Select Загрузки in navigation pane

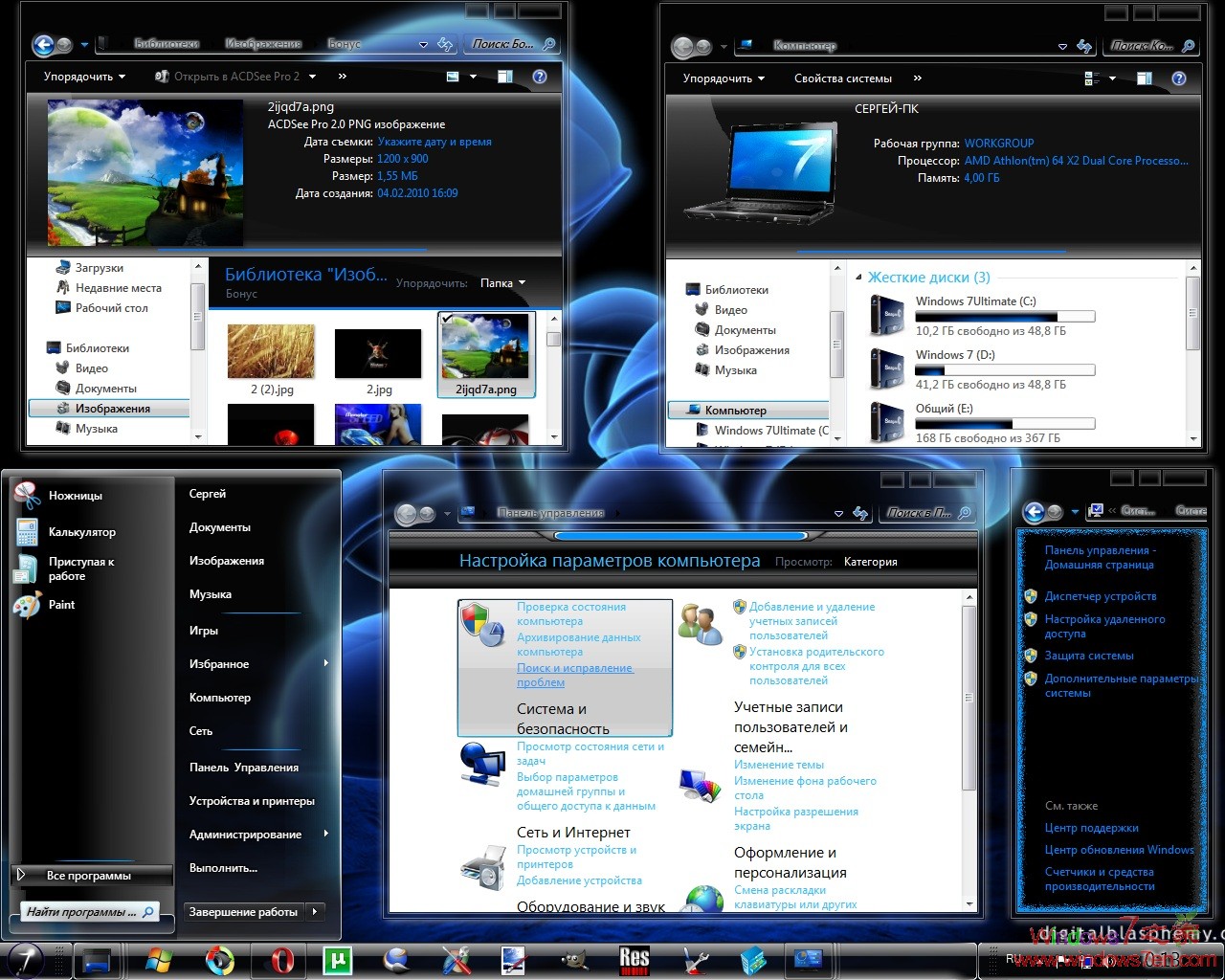click(100, 268)
